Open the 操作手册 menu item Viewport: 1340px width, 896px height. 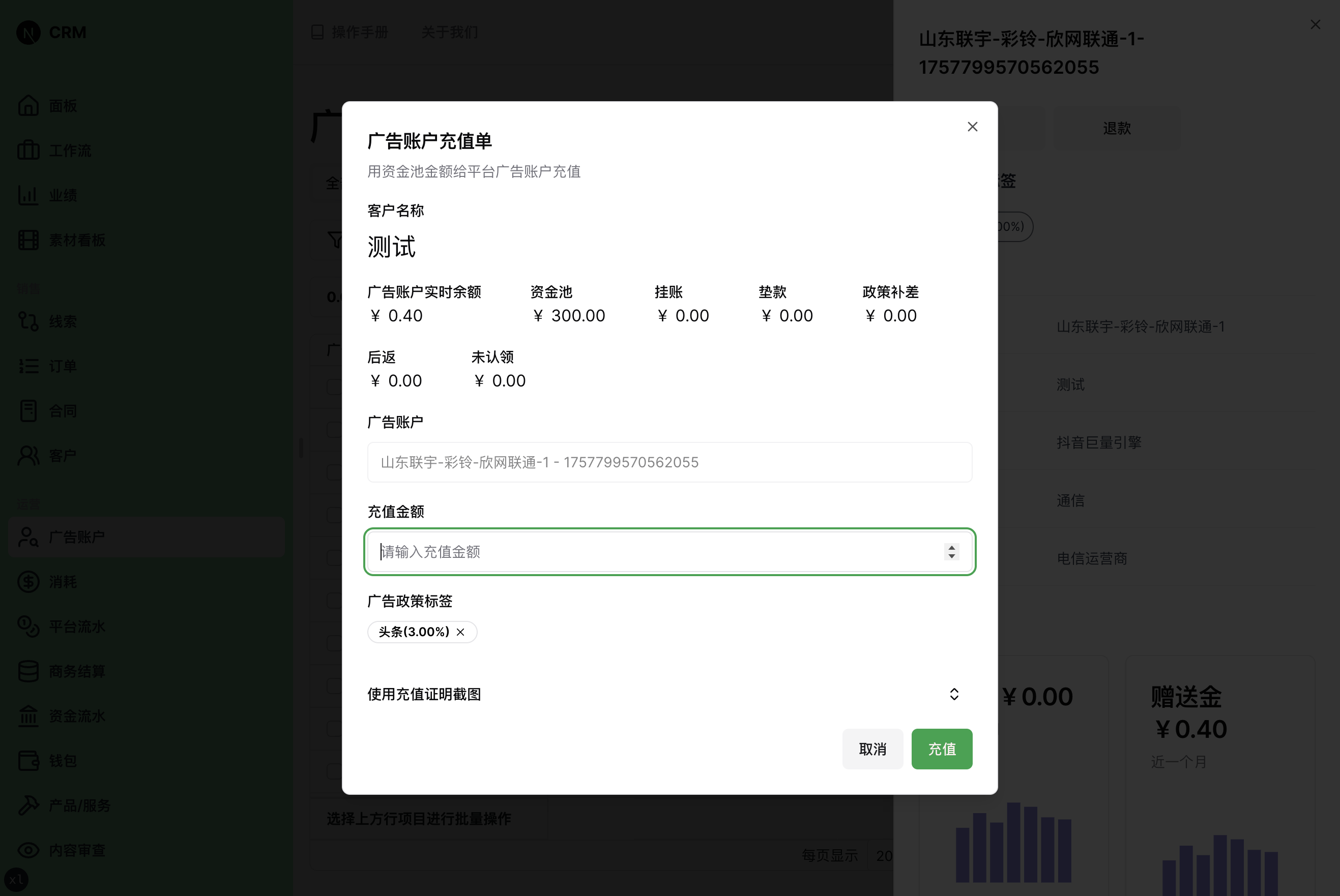point(359,33)
